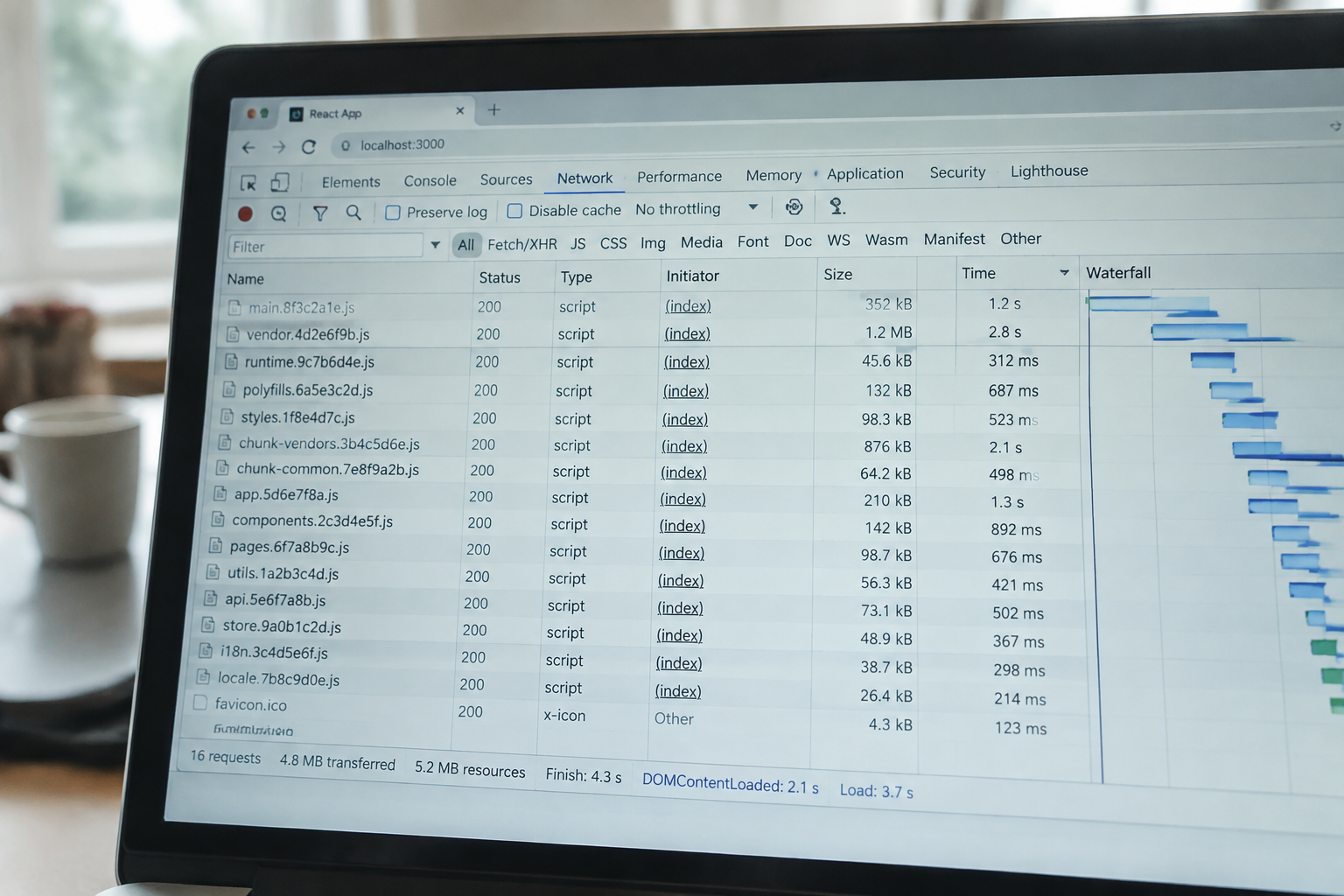
Task: Toggle the filter funnel icon
Action: click(x=320, y=213)
